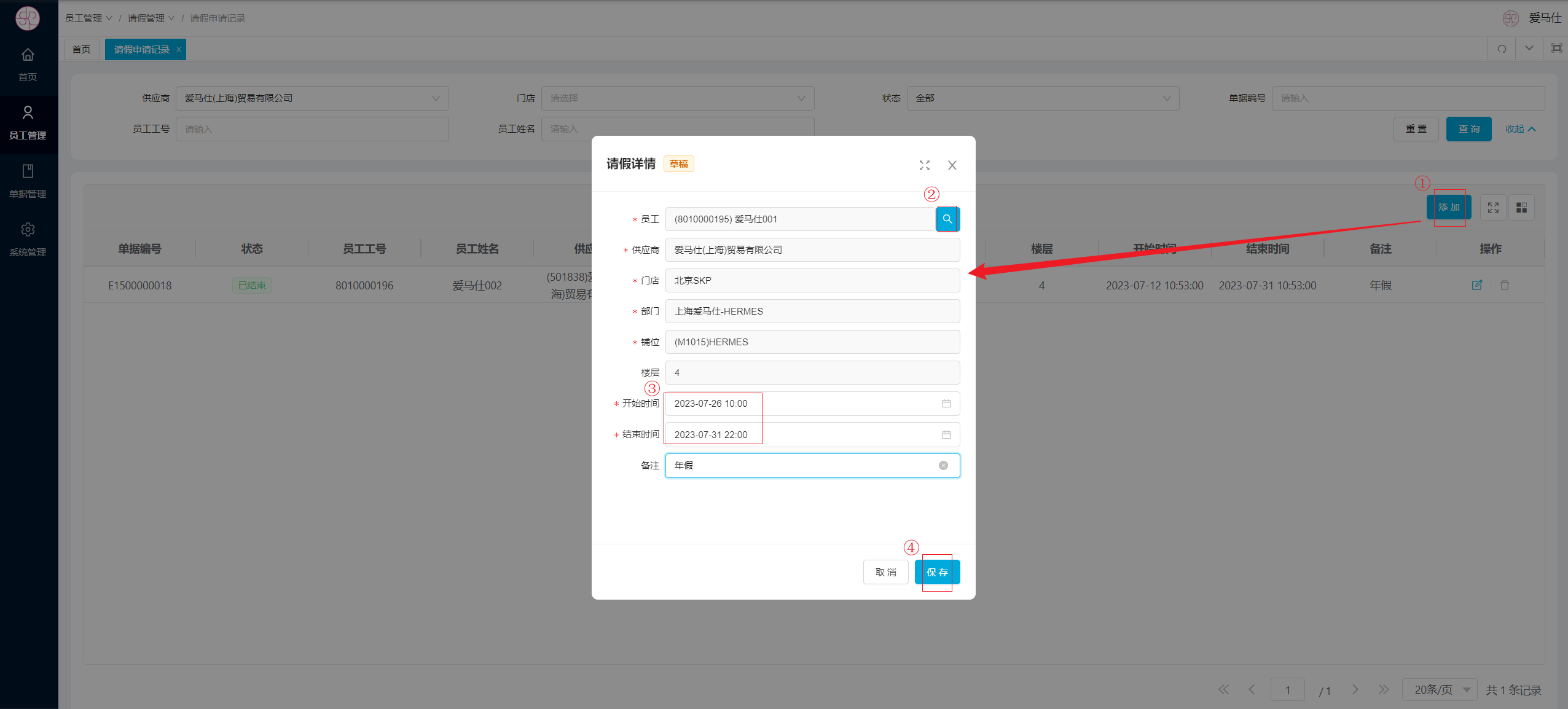Viewport: 1568px width, 709px height.
Task: Select the 请假申请记录 tab
Action: coord(142,50)
